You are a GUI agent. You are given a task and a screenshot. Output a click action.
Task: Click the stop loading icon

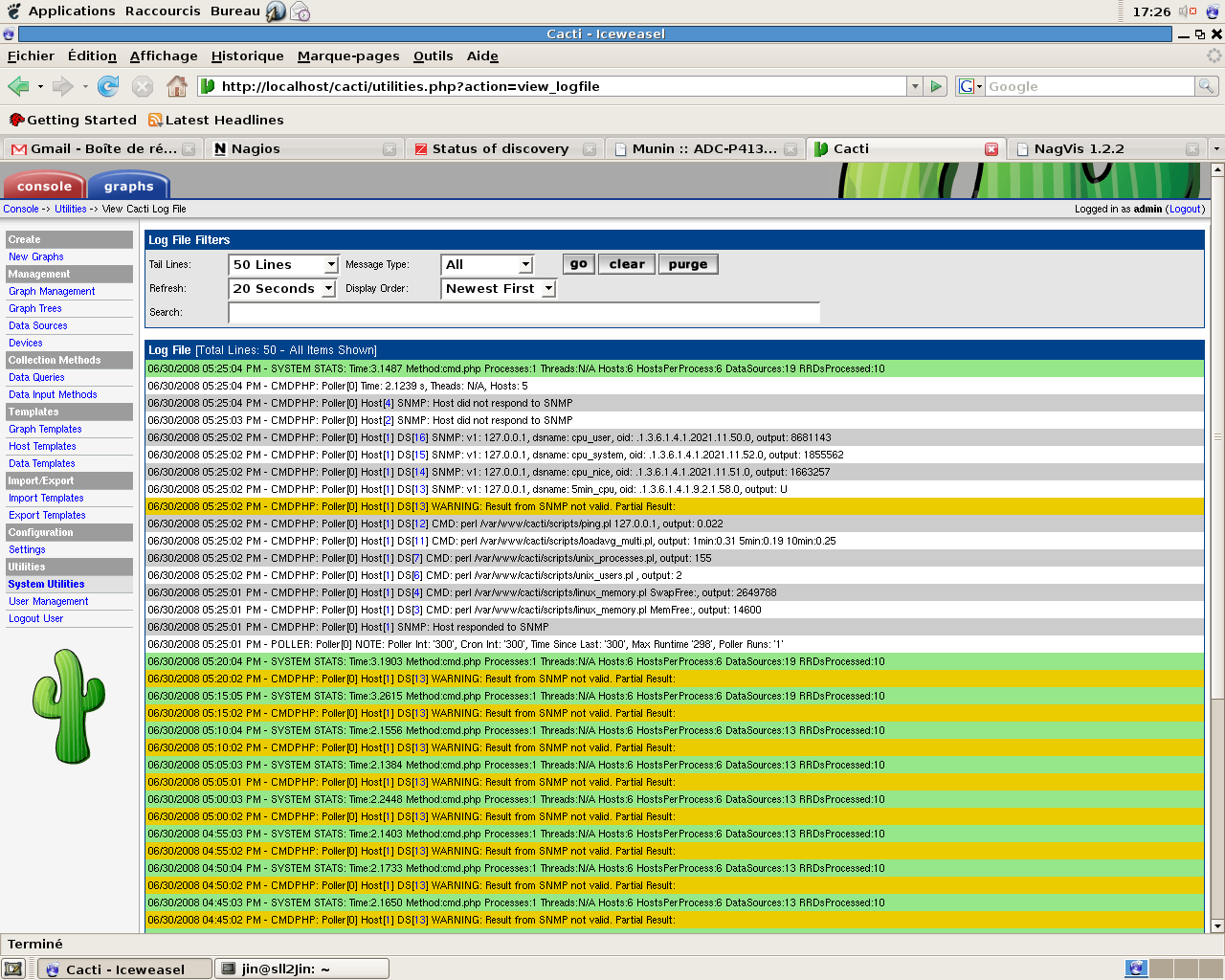143,86
